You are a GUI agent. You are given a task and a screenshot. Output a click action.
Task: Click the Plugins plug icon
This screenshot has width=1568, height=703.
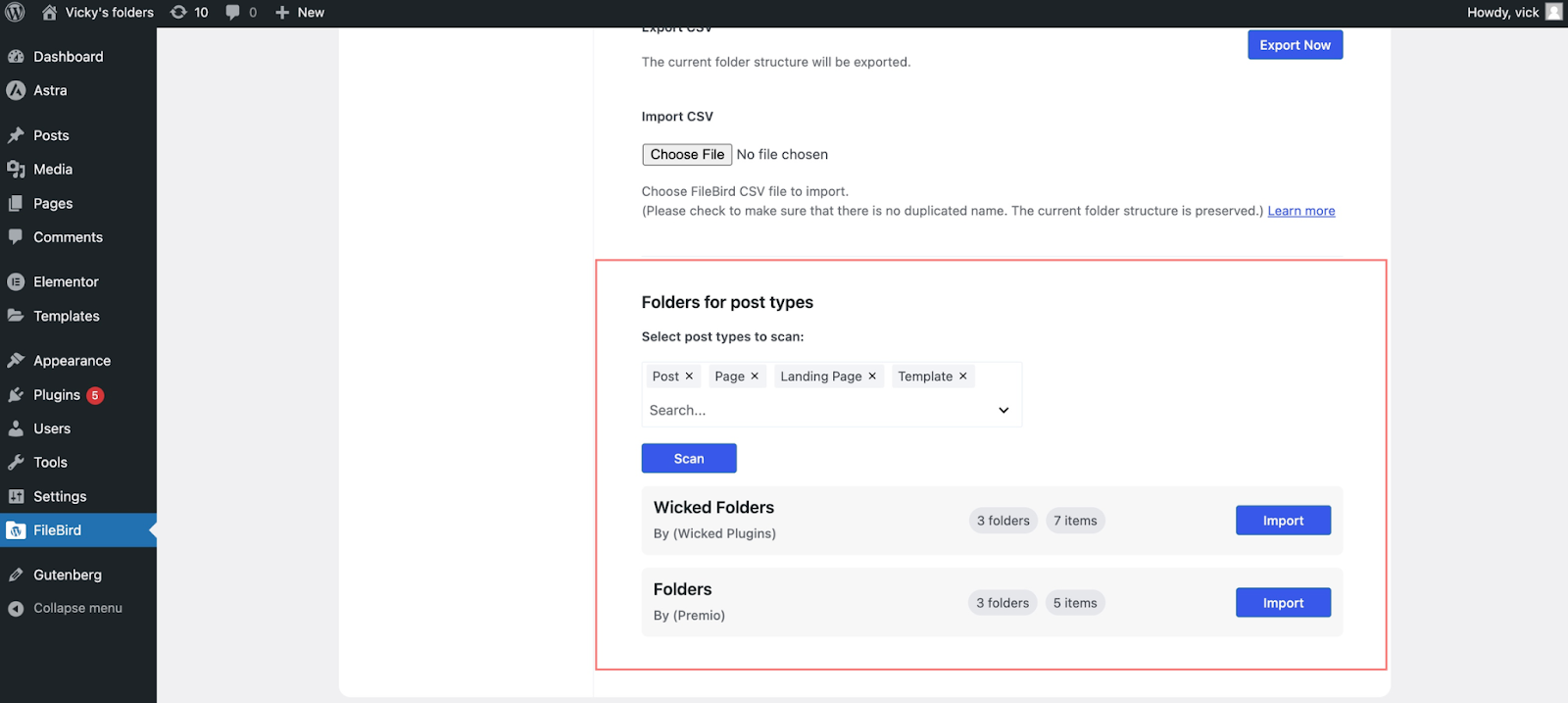coord(16,395)
